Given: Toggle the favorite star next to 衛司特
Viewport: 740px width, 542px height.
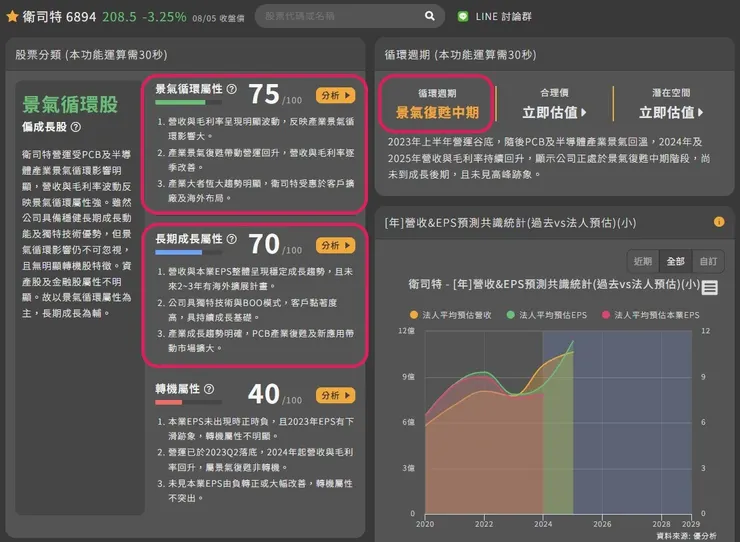Looking at the screenshot, I should point(12,17).
